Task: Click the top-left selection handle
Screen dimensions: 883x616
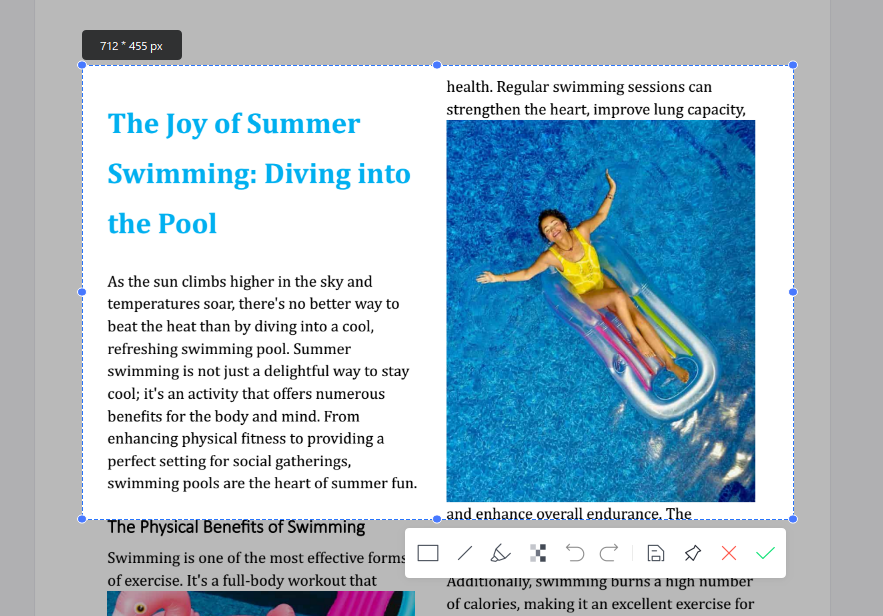Action: [x=82, y=65]
